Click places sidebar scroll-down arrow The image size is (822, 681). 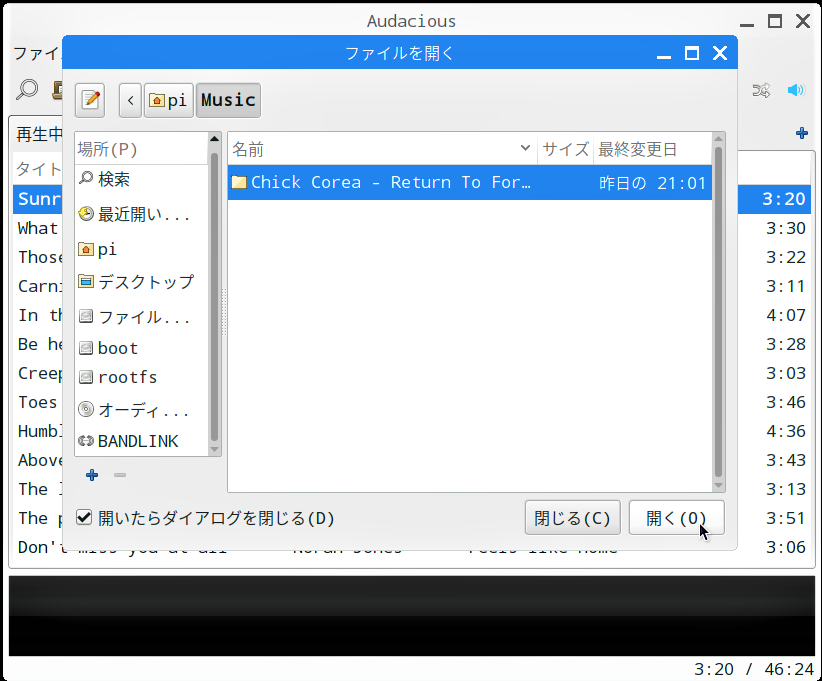coord(214,449)
